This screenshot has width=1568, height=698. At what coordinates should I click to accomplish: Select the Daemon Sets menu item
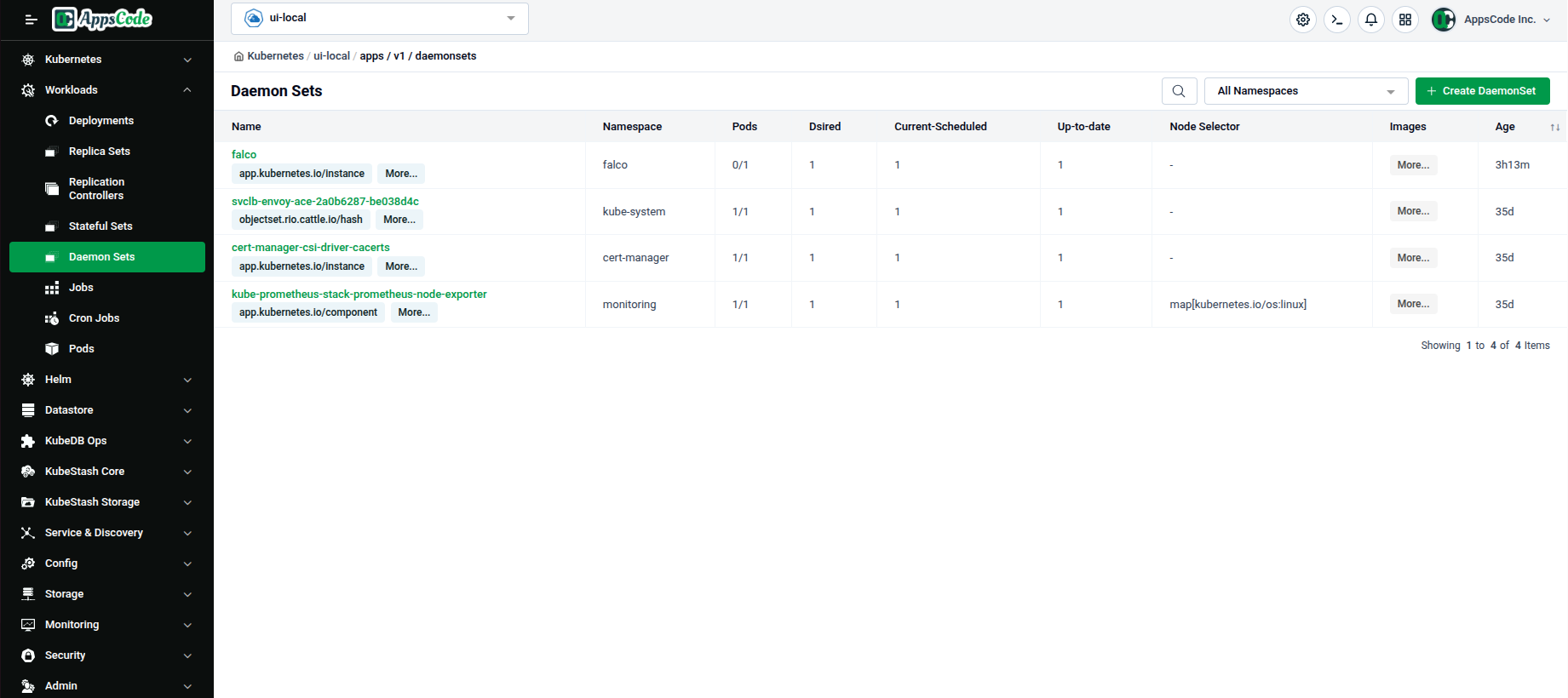click(x=107, y=257)
